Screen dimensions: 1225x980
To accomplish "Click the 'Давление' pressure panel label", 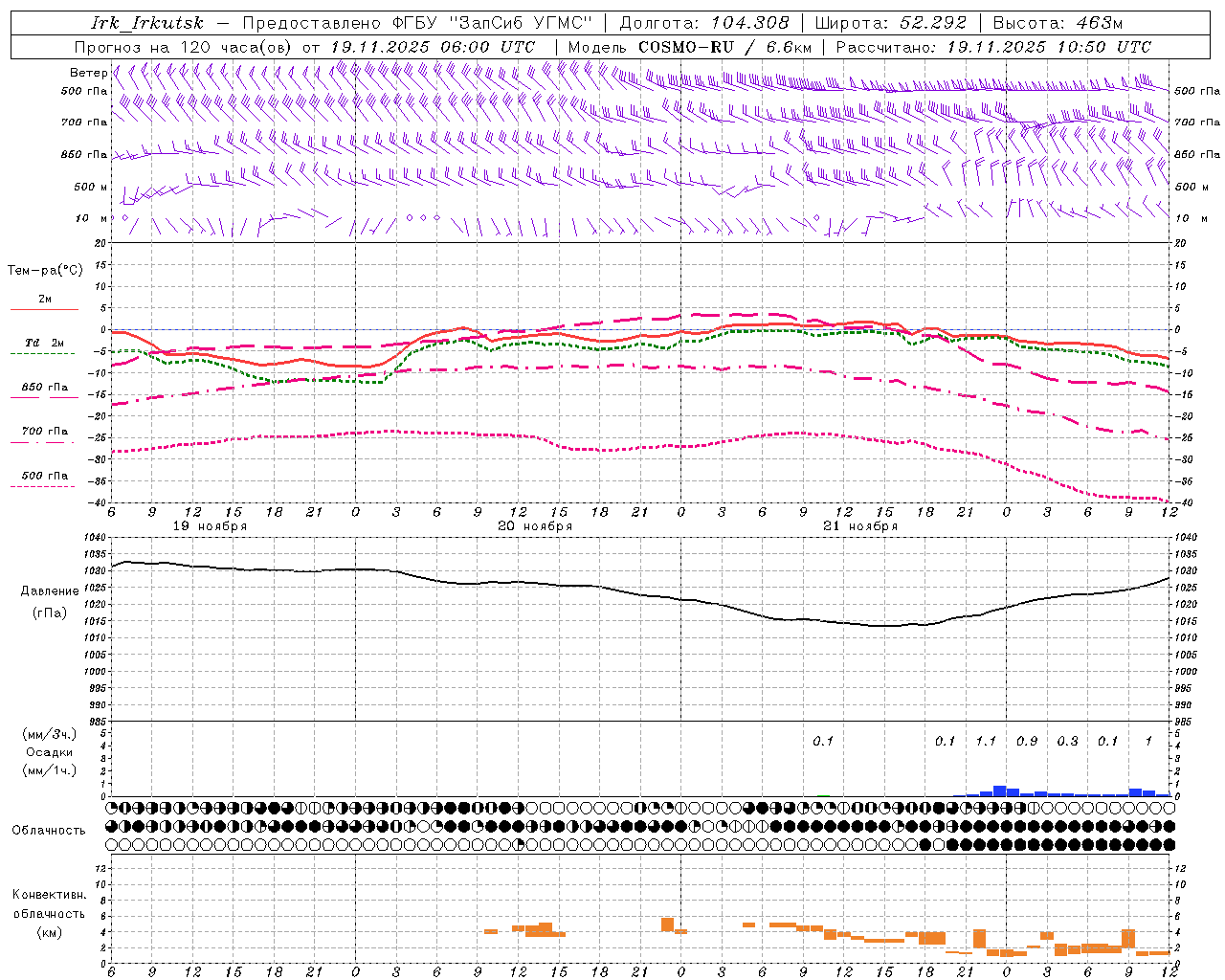I will pos(50,591).
